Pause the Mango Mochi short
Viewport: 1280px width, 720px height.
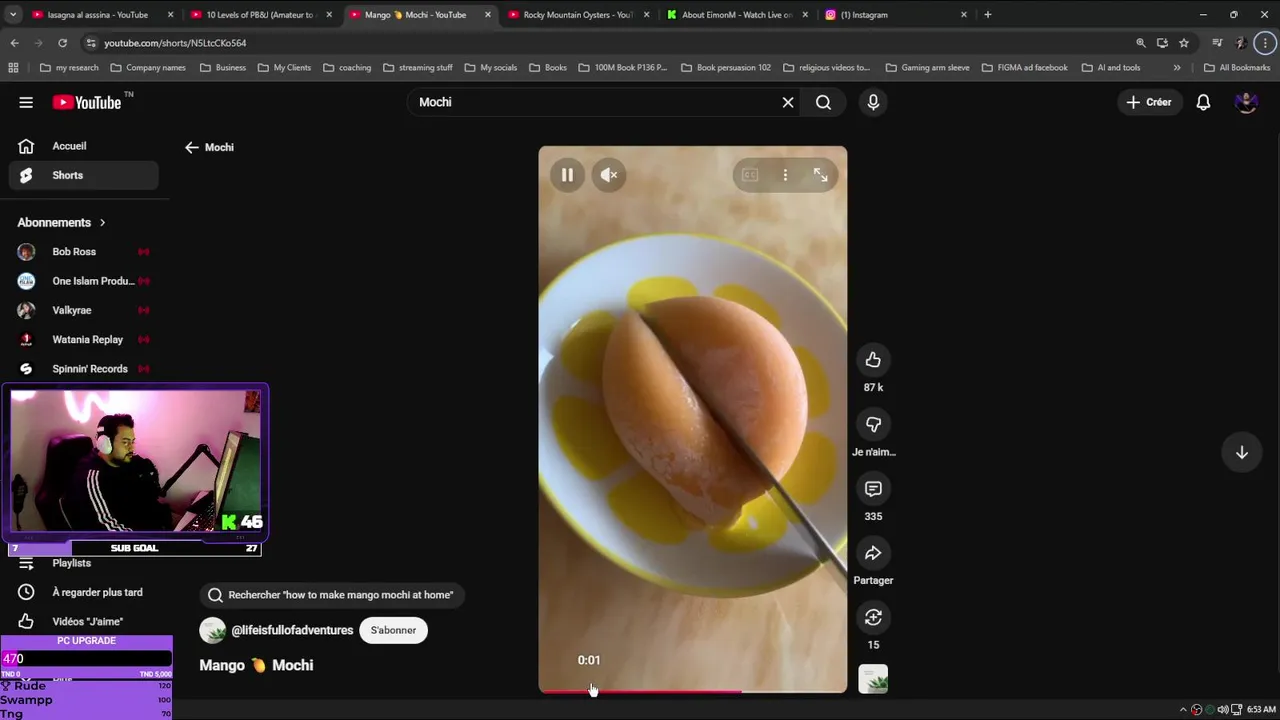tap(567, 175)
